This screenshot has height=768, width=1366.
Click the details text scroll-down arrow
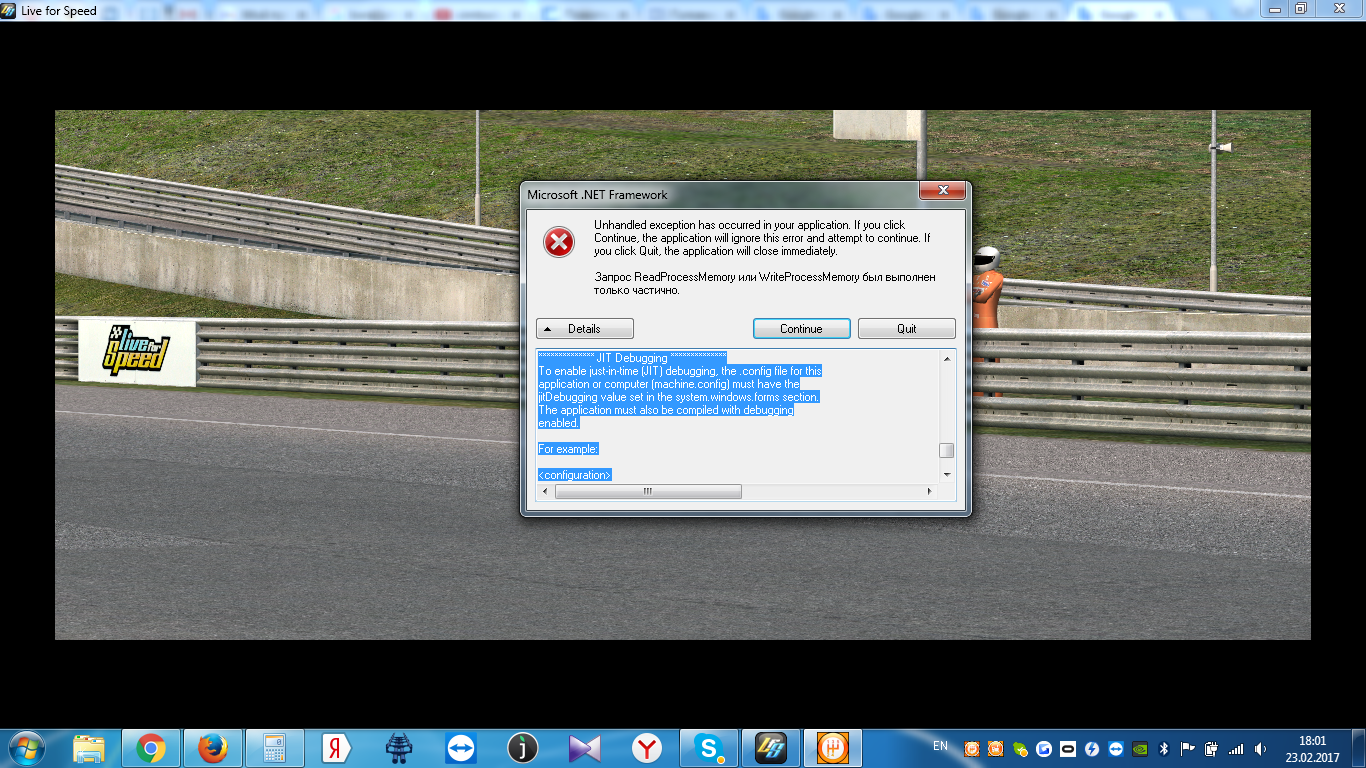[946, 474]
